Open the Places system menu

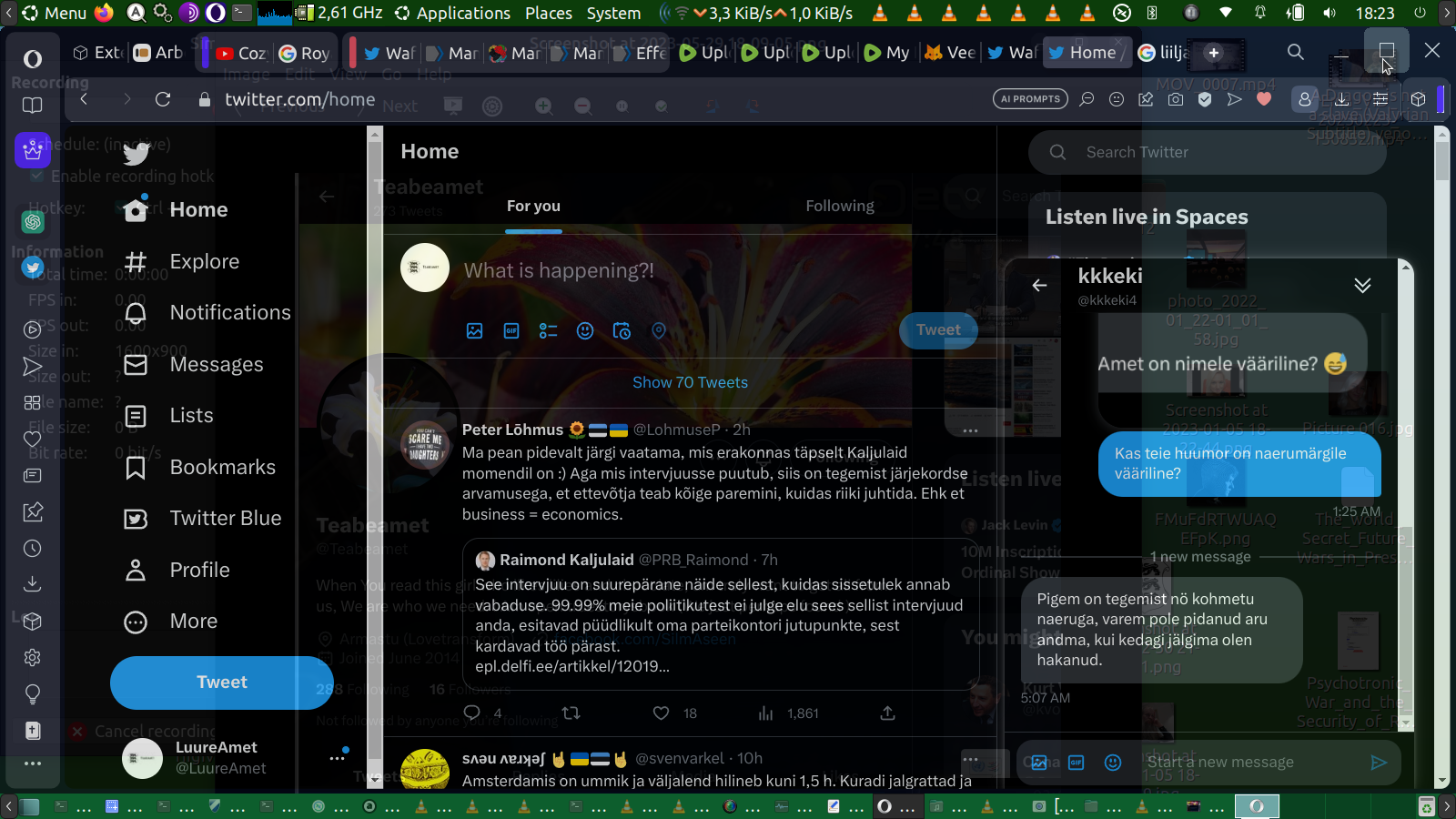(549, 13)
